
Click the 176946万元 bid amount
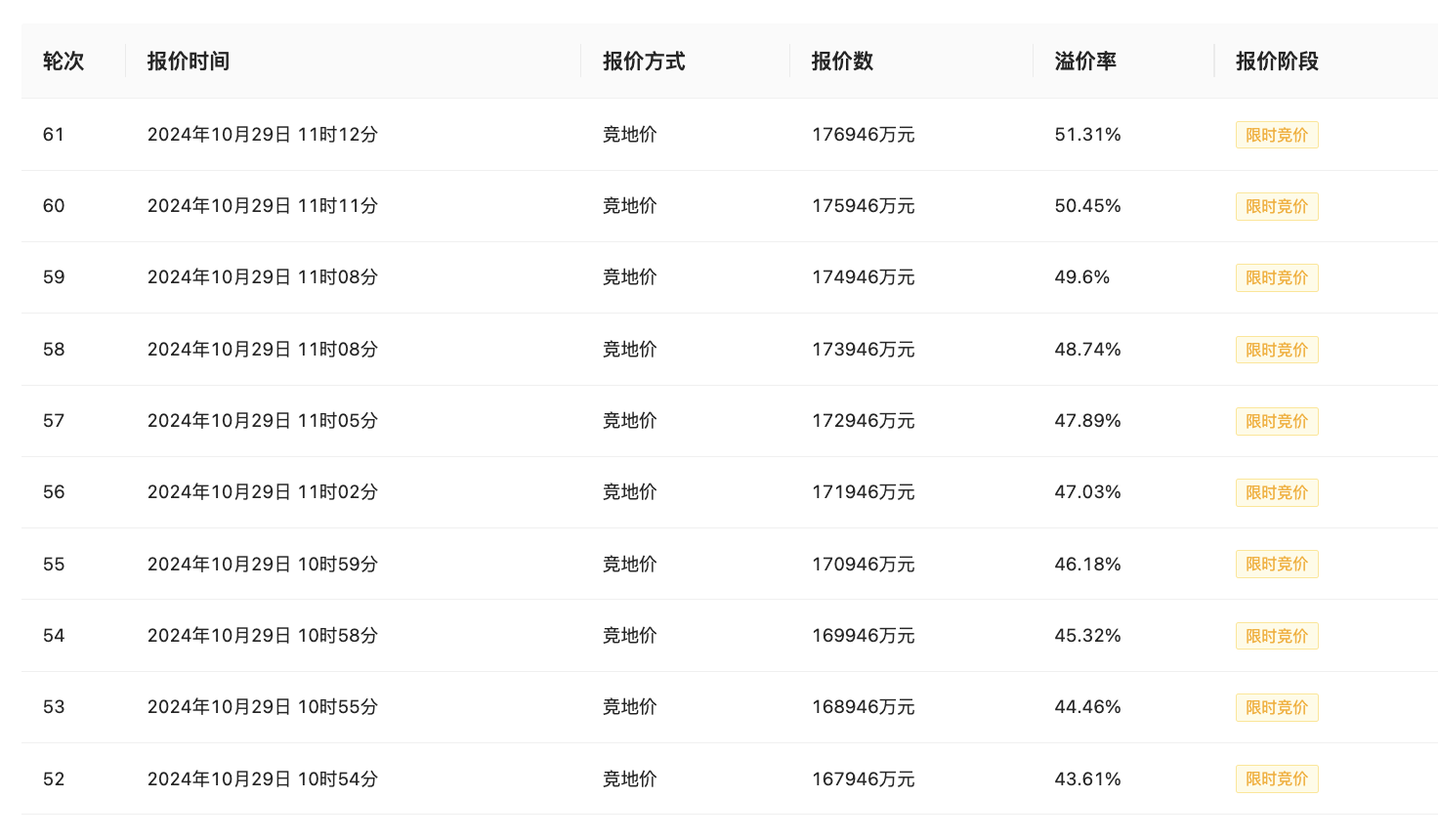pyautogui.click(x=863, y=135)
